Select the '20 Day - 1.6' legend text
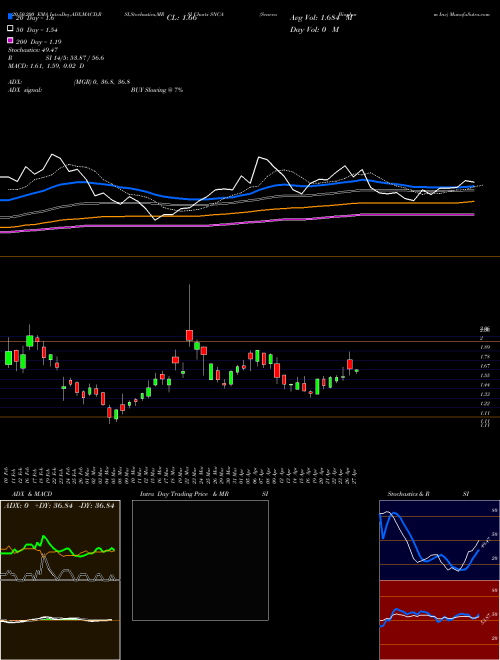This screenshot has height=660, width=500. point(35,18)
